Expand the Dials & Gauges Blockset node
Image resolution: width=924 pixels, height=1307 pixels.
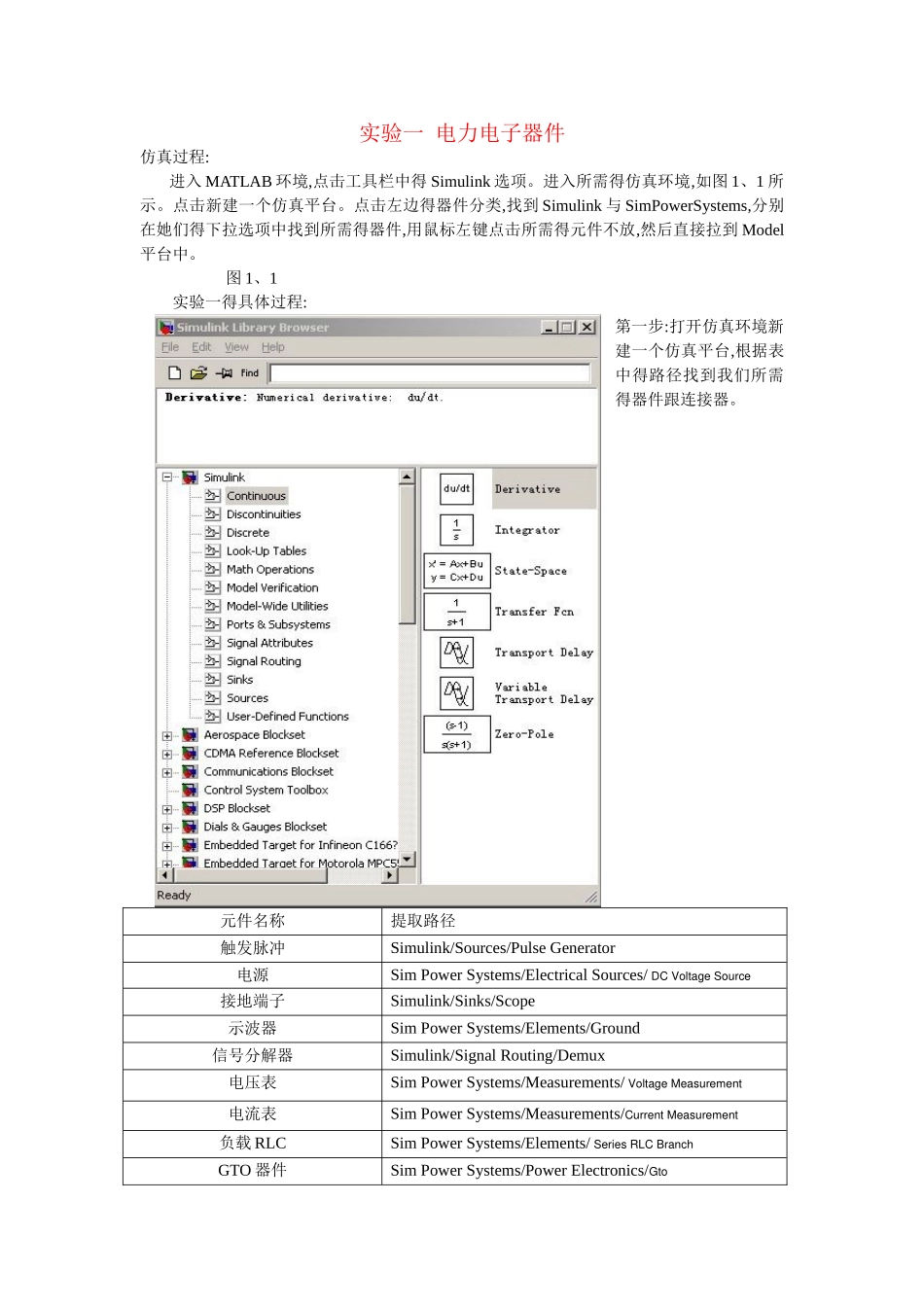coord(167,828)
